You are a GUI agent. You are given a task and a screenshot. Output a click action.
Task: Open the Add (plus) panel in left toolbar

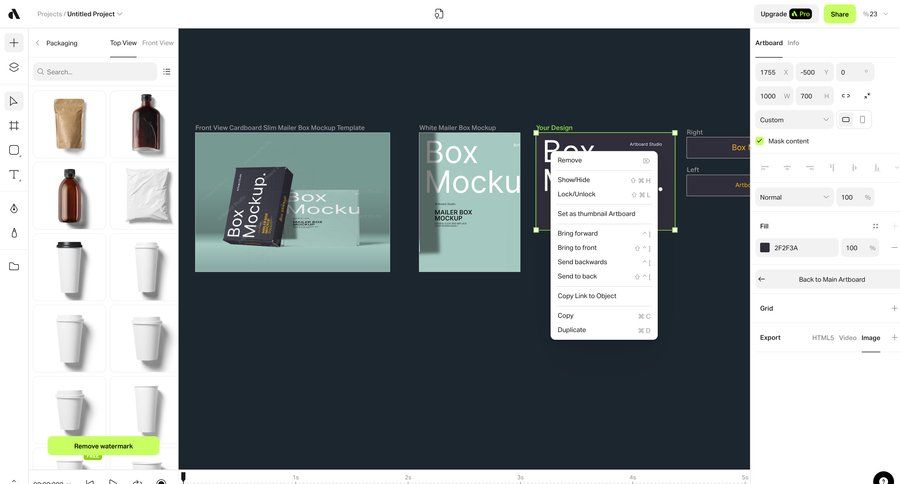coord(14,42)
